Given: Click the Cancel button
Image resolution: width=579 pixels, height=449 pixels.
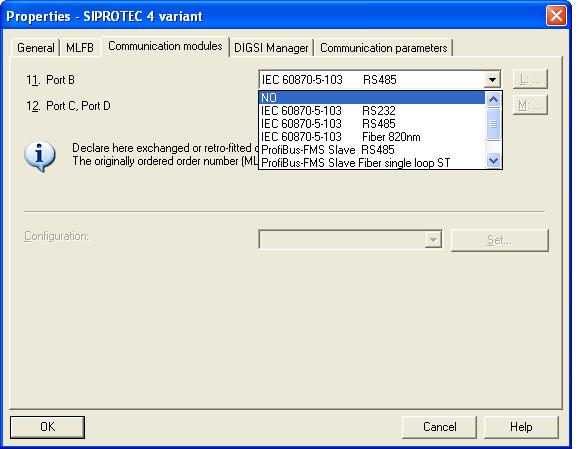Looking at the screenshot, I should [x=439, y=427].
